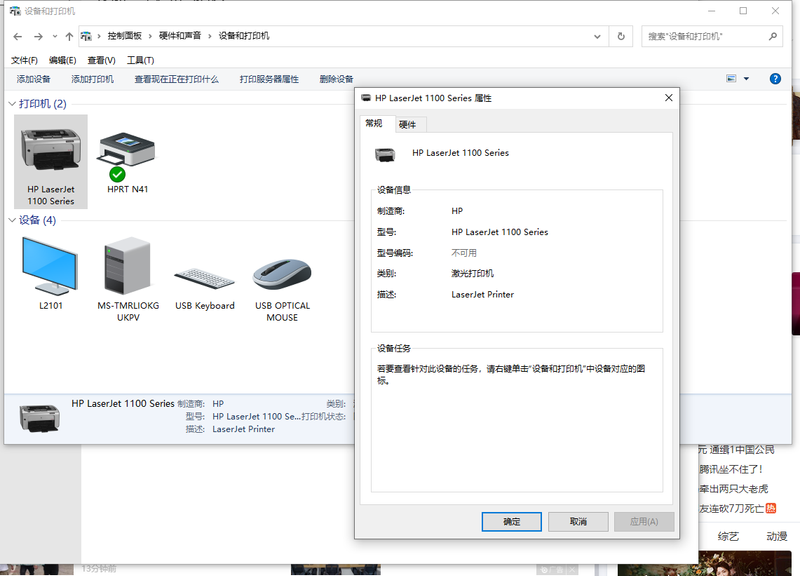Refresh the Devices and Printers view
Screen dimensions: 800x576
tap(621, 36)
